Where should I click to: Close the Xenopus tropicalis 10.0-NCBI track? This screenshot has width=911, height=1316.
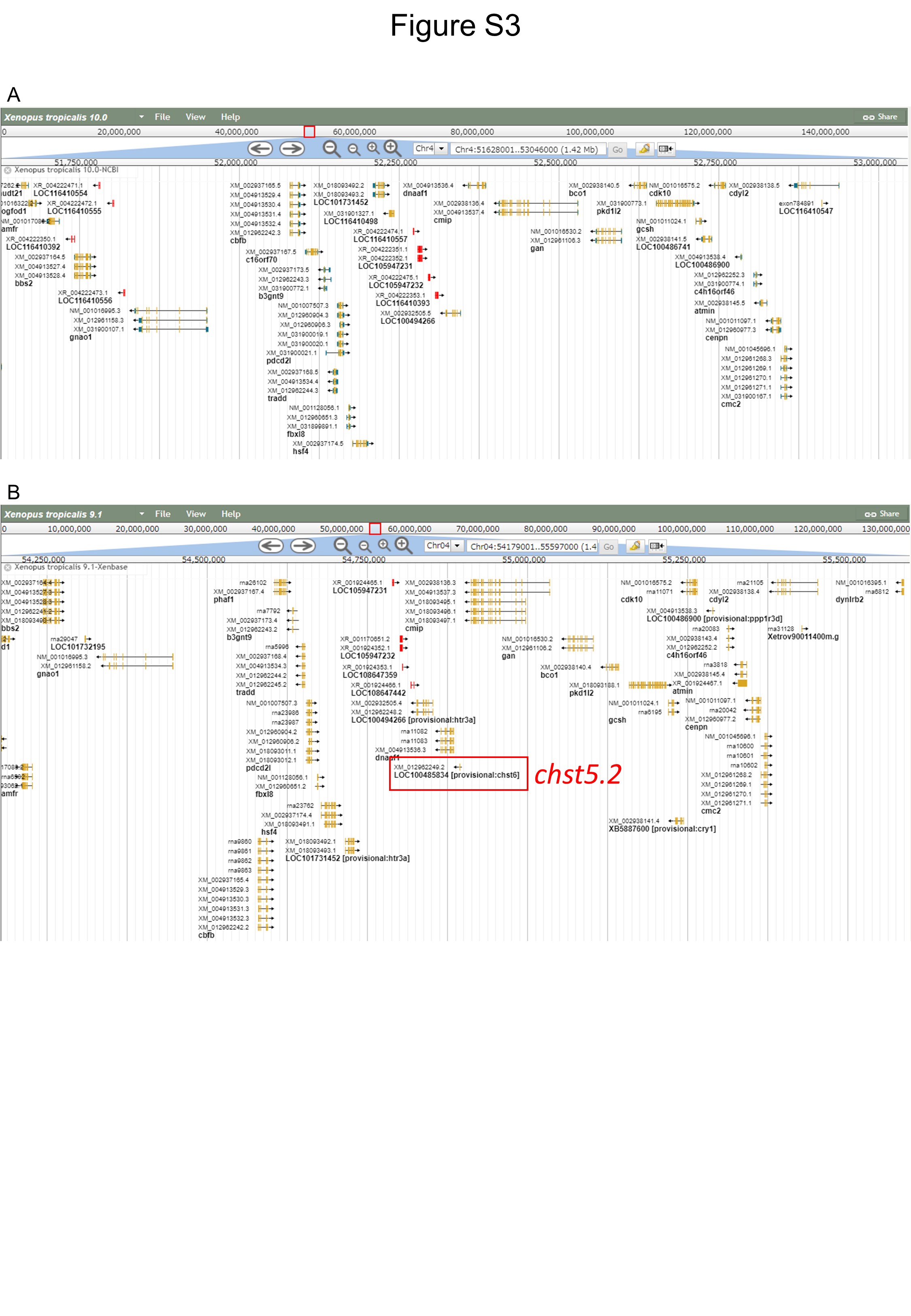pos(7,170)
